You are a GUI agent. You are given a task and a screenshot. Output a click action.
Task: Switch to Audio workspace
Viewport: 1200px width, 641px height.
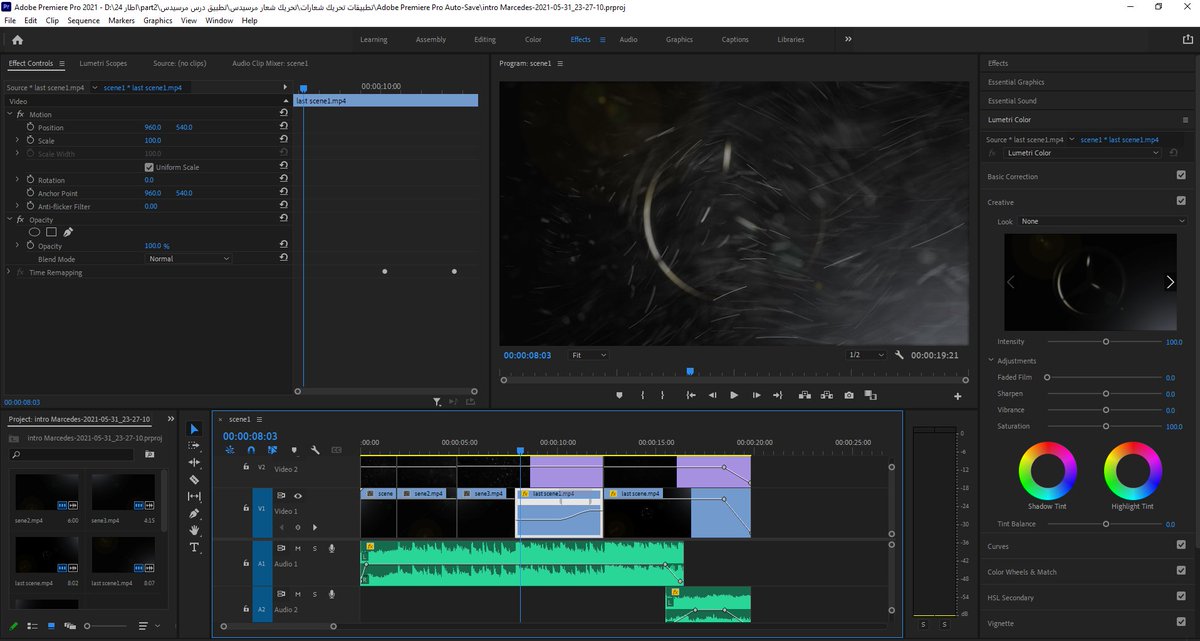pos(628,40)
